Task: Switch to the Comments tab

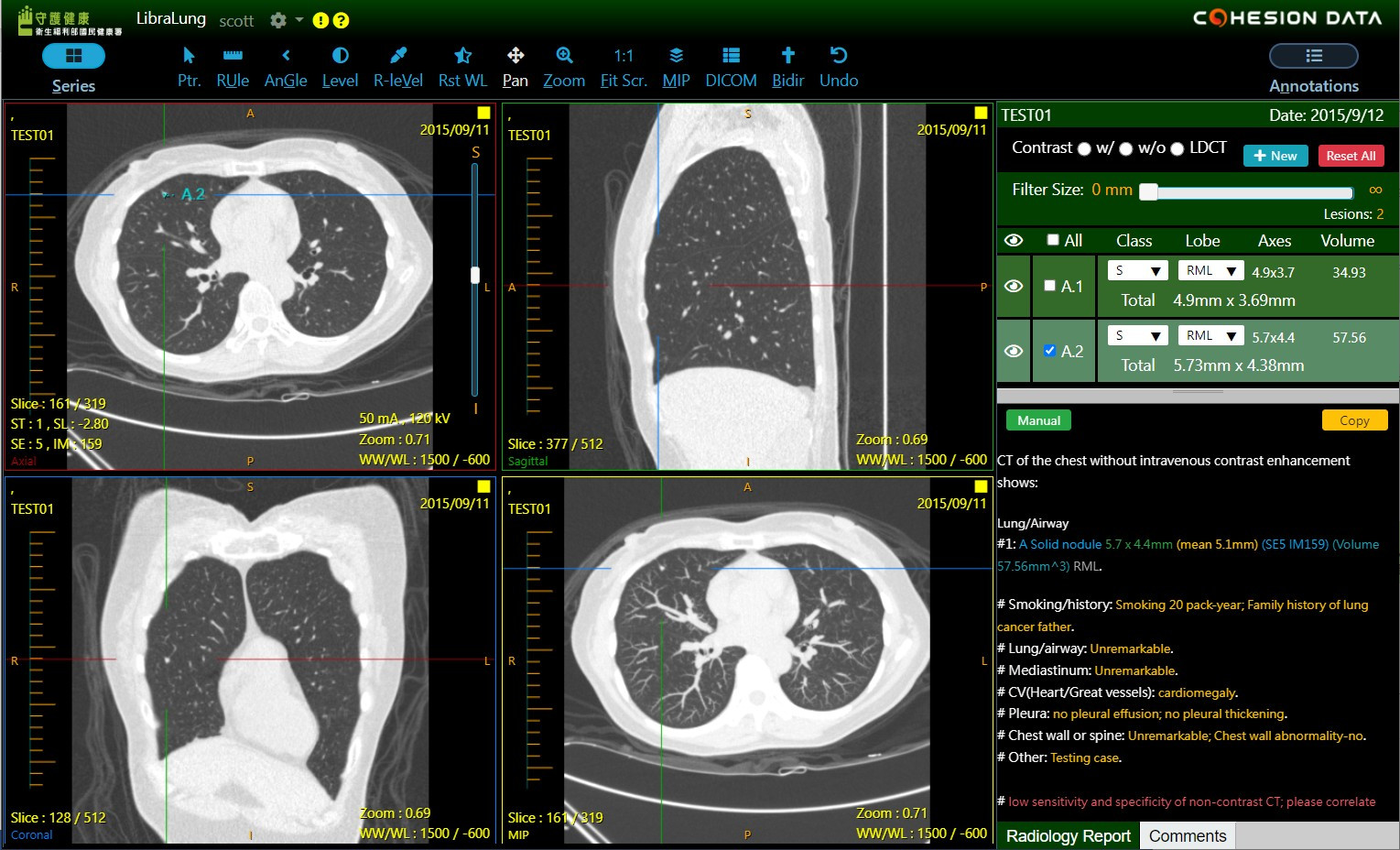Action: [1188, 835]
